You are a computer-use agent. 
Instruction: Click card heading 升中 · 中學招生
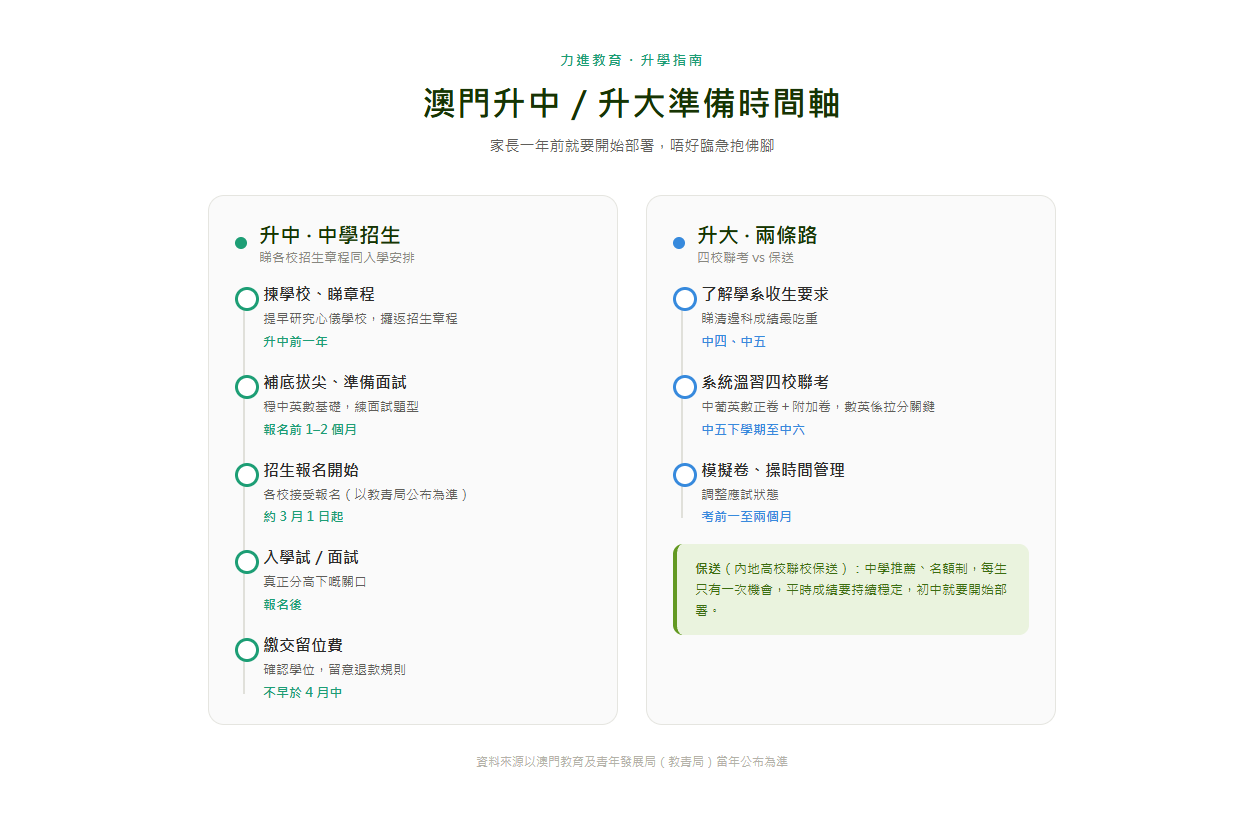click(330, 235)
